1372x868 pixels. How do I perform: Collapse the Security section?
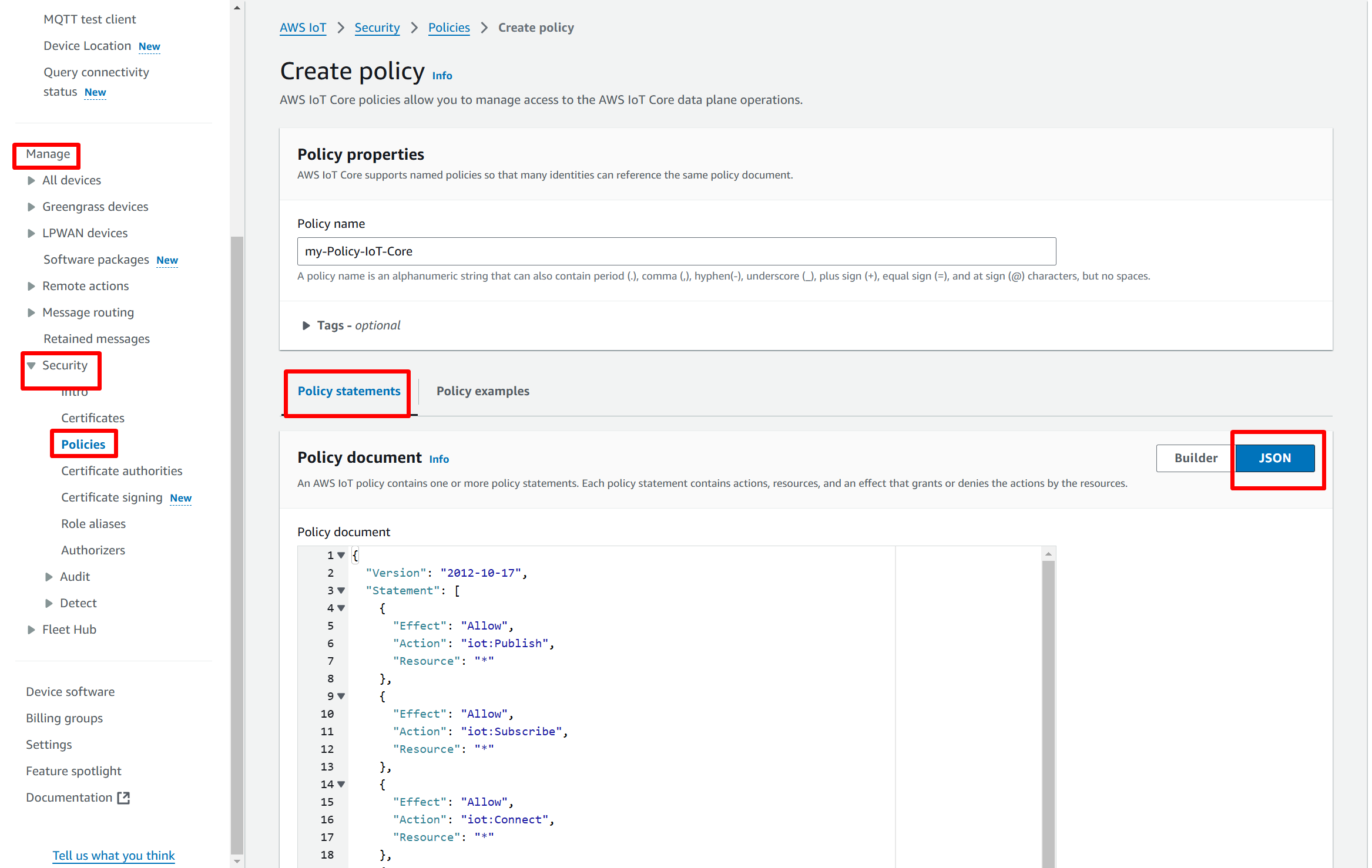(31, 365)
